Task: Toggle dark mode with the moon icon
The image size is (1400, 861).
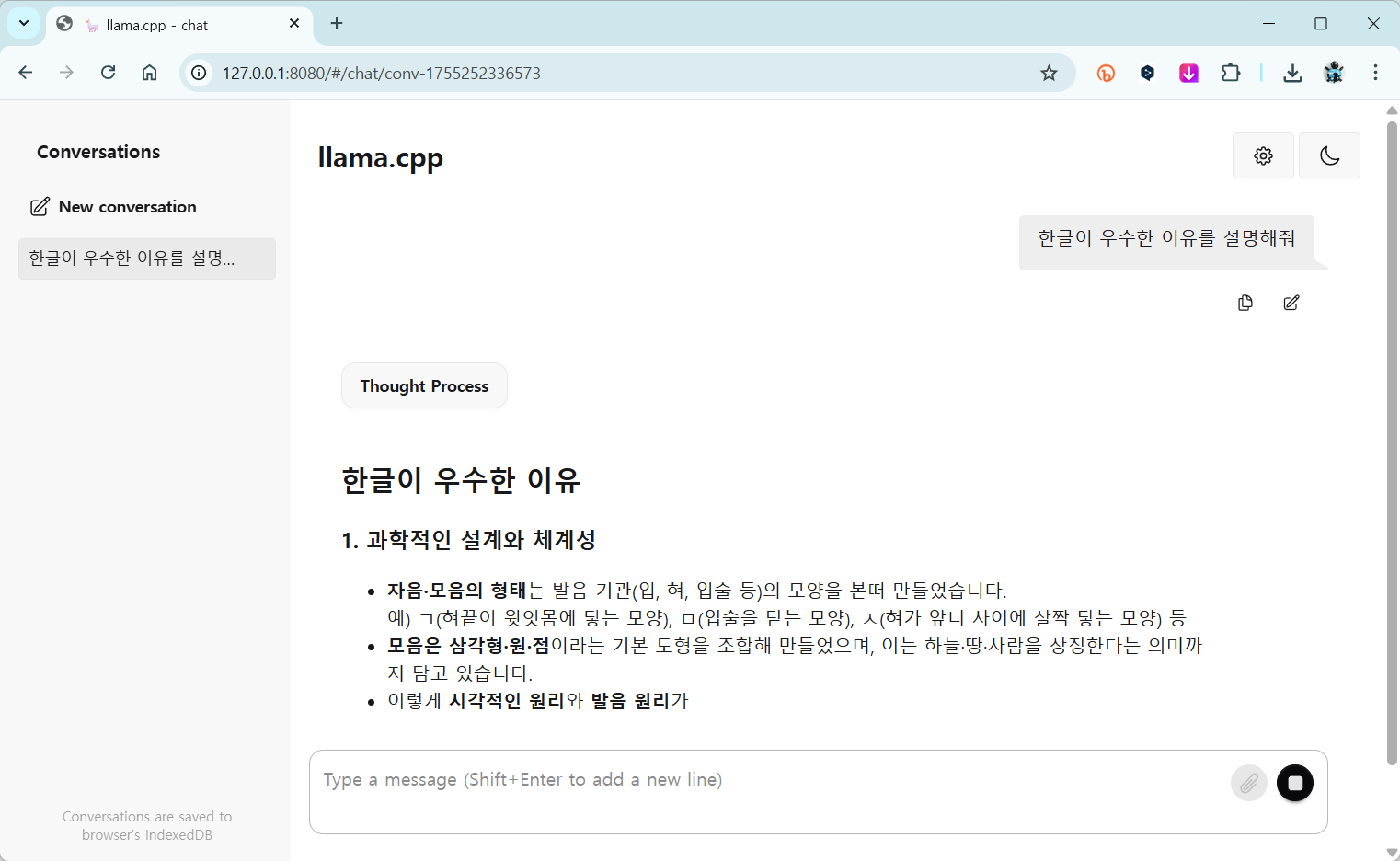Action: [x=1329, y=155]
